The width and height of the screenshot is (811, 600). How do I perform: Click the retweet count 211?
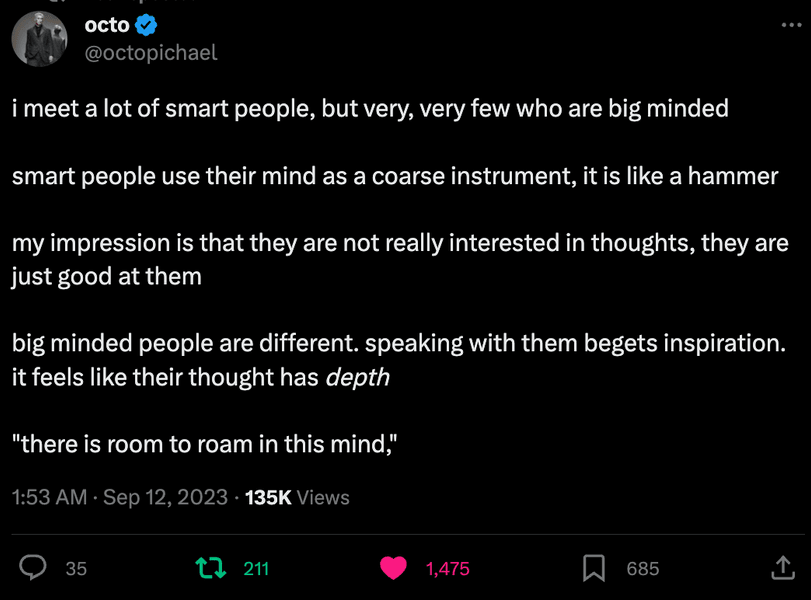coord(257,568)
